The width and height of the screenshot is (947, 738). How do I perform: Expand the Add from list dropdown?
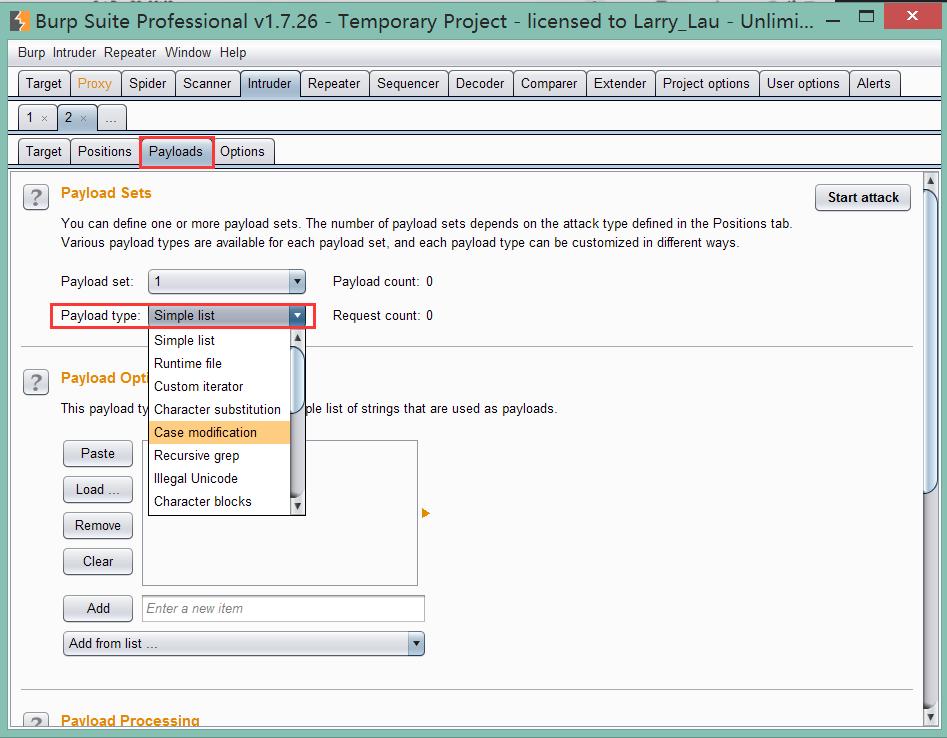243,643
